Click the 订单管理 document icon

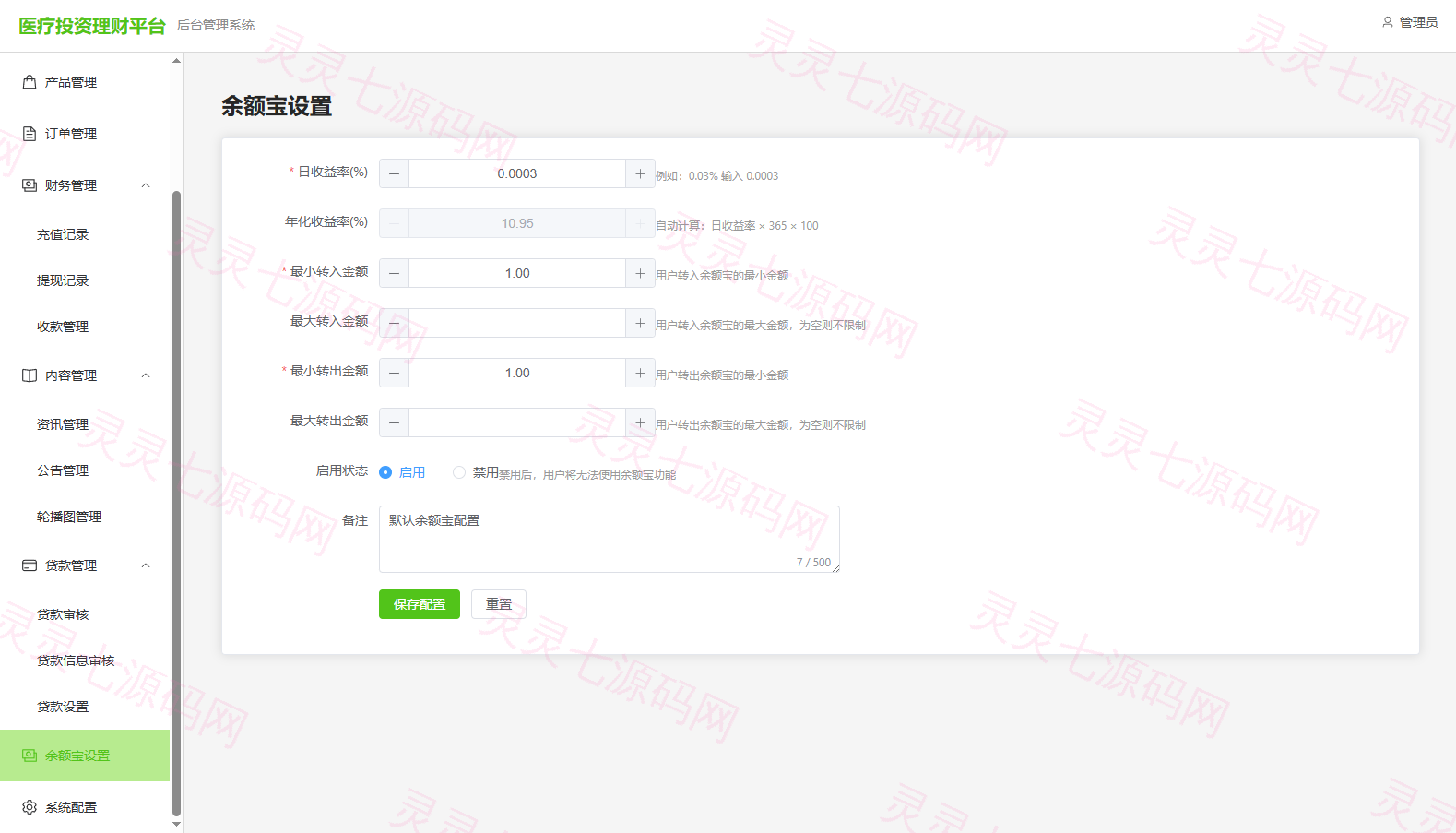click(x=30, y=134)
